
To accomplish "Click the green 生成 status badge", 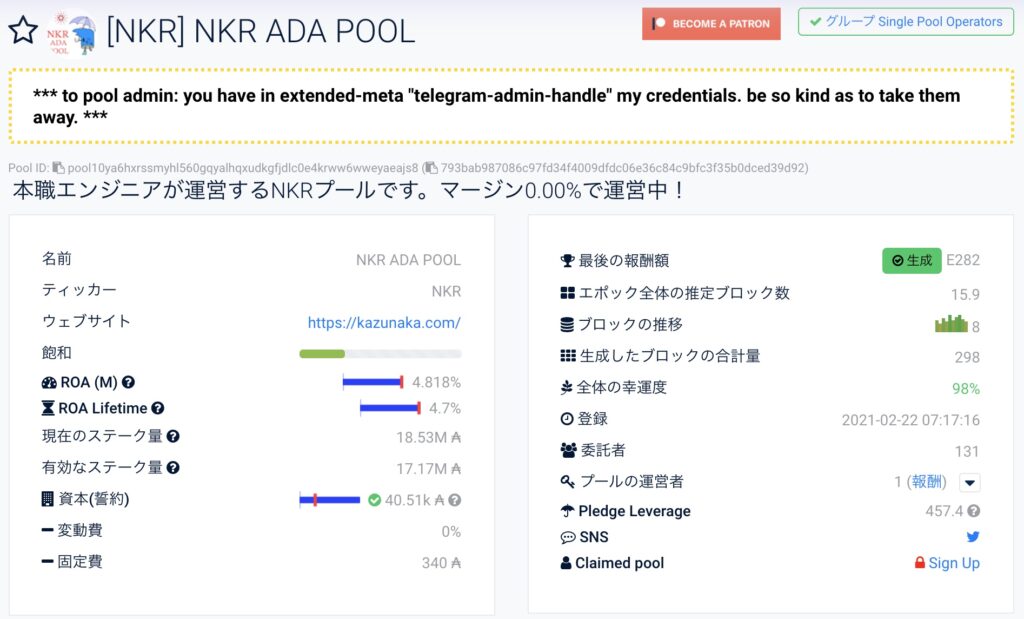I will (912, 261).
